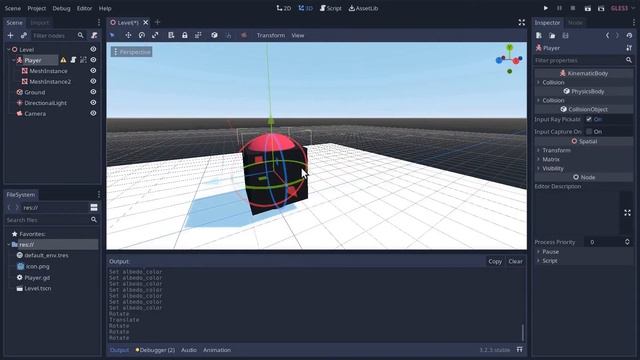Activate the Scale mode tool

(x=155, y=36)
